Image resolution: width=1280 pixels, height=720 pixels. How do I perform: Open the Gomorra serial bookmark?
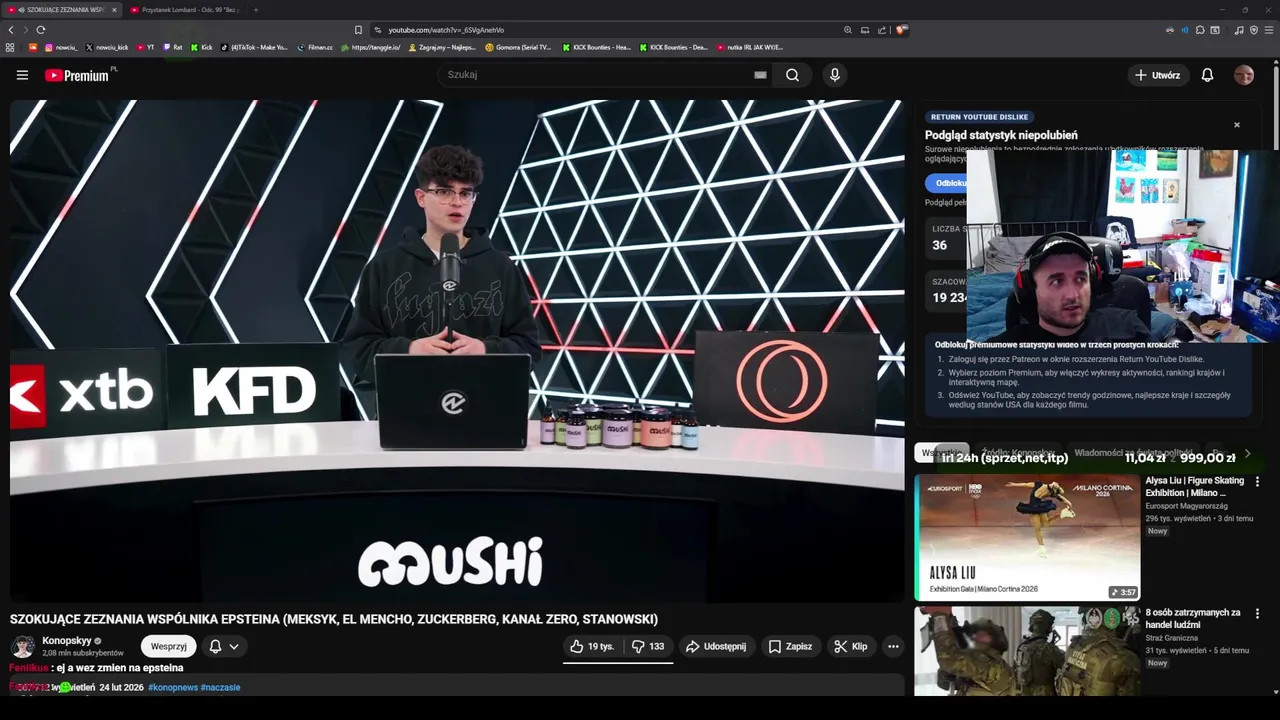(518, 47)
